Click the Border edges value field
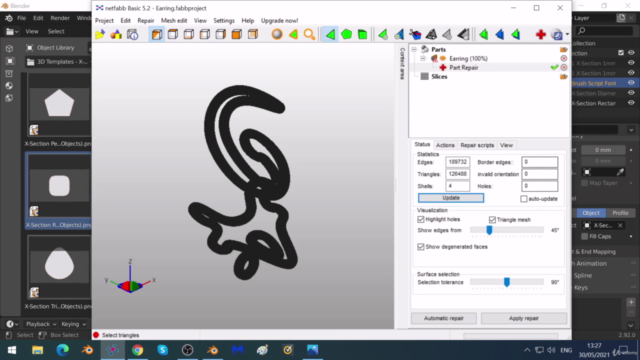This screenshot has height=360, width=640. 540,162
